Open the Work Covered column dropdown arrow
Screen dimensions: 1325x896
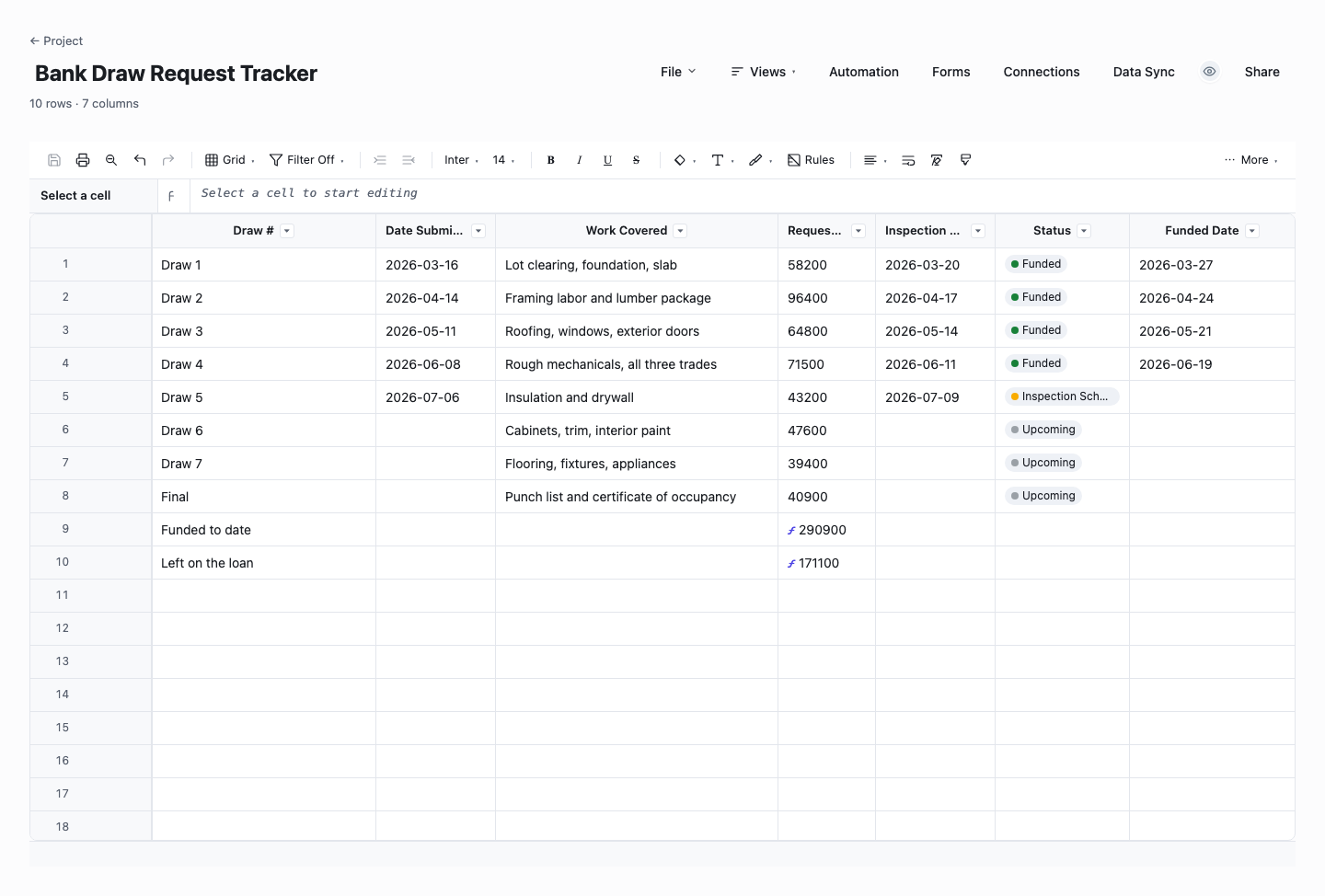[x=680, y=231]
